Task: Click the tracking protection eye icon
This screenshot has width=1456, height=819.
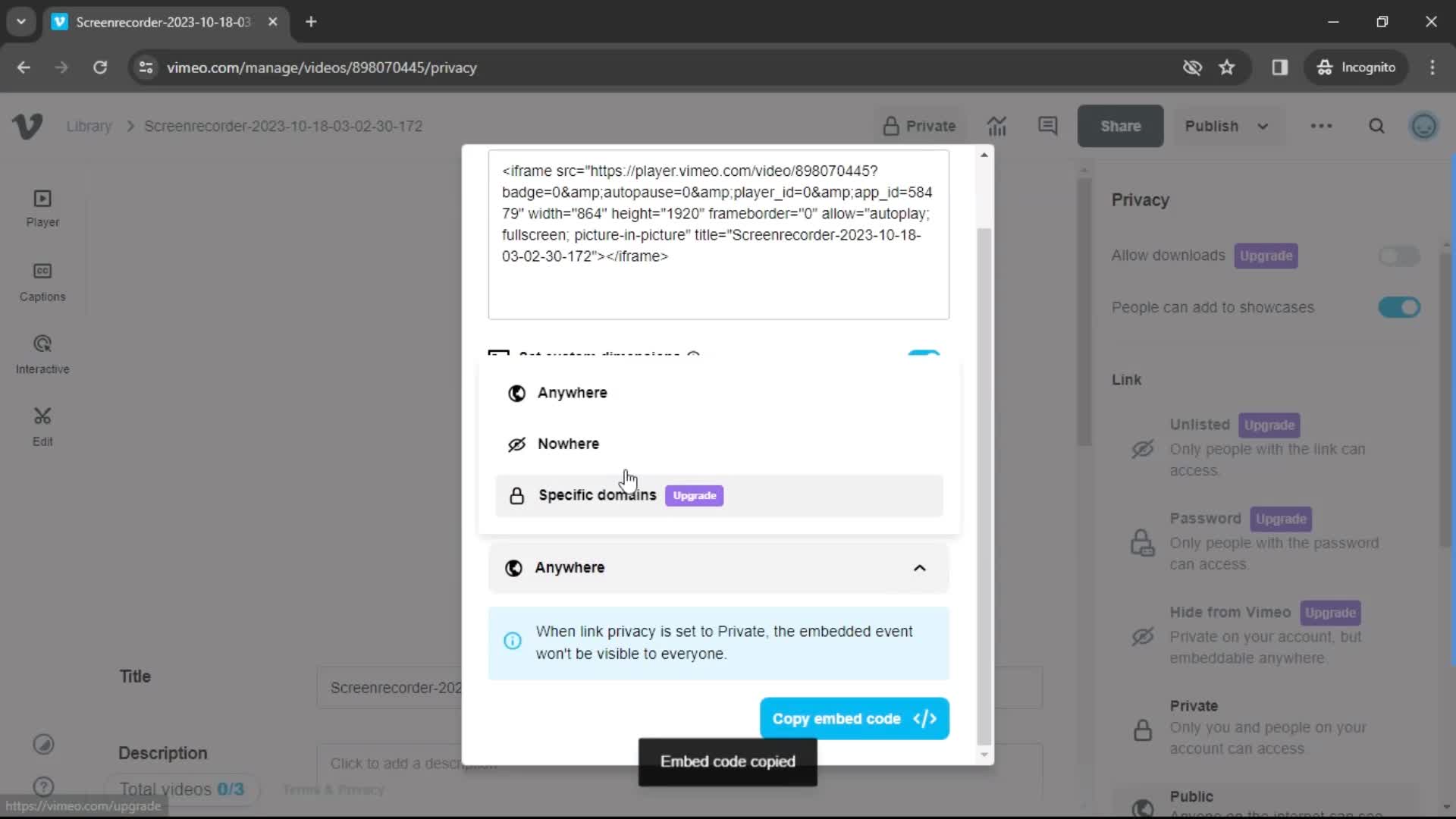Action: tap(1192, 67)
